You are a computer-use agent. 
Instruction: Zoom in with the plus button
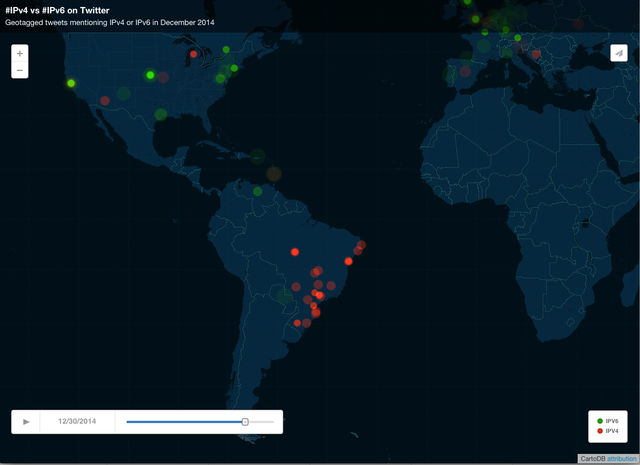tap(20, 53)
